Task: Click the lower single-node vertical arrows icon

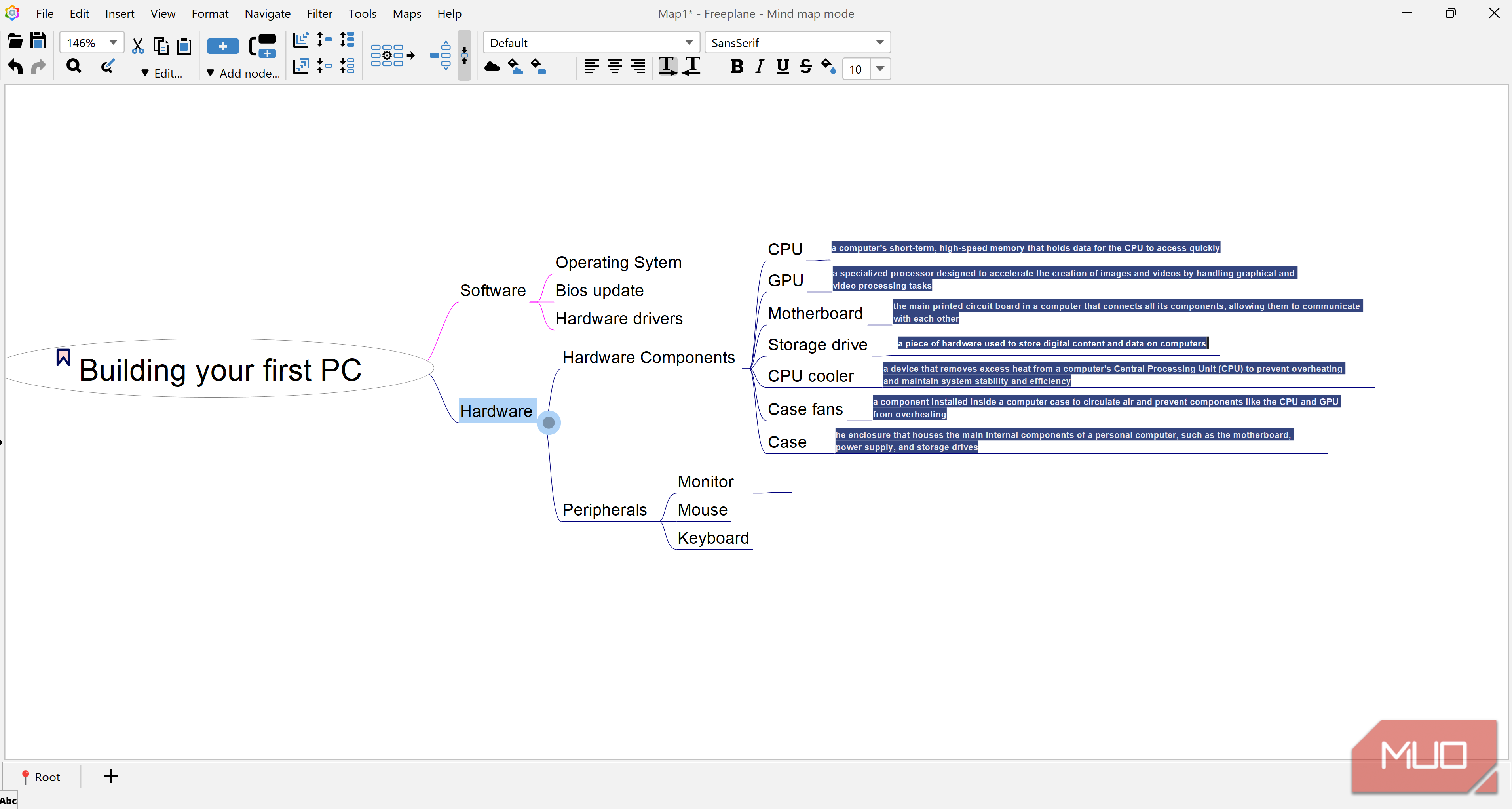Action: (324, 66)
